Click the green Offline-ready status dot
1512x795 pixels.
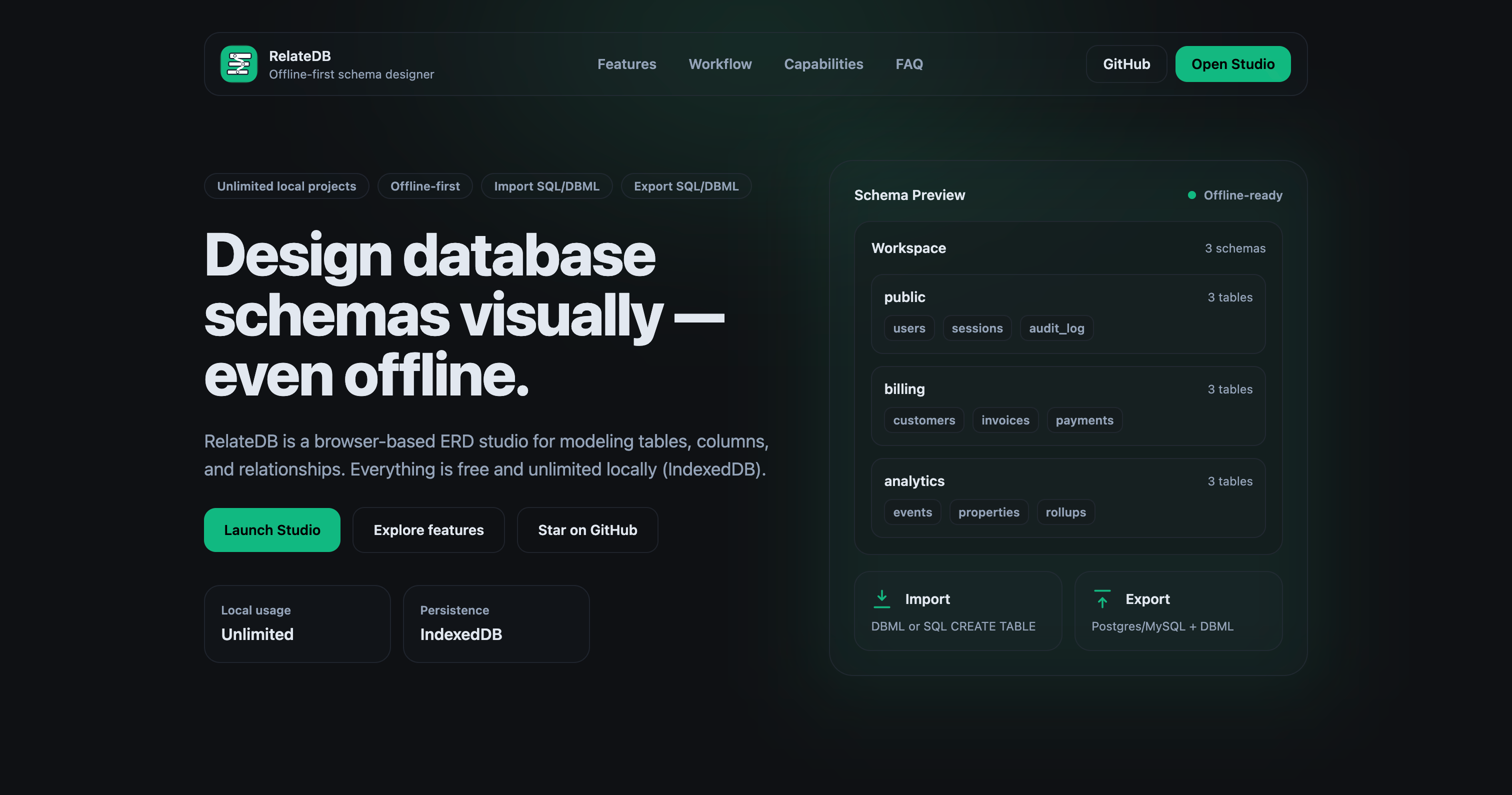(1191, 195)
